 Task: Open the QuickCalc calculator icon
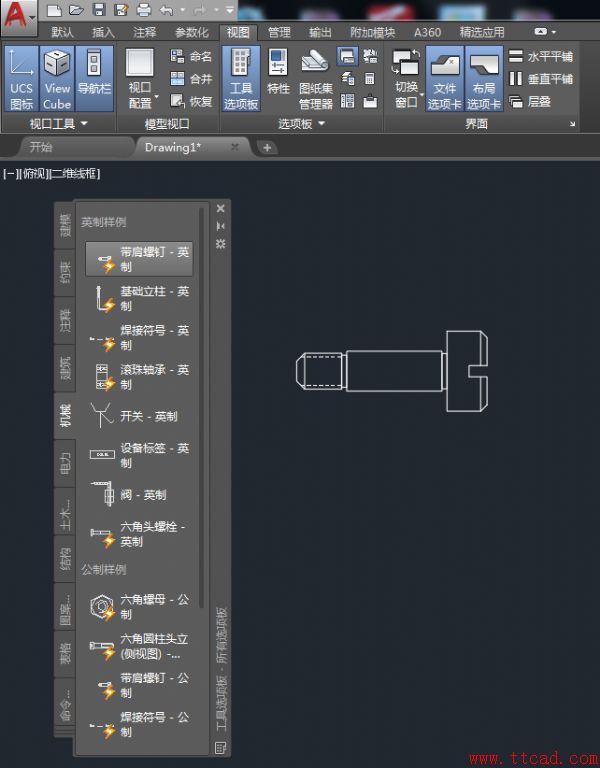pyautogui.click(x=370, y=78)
